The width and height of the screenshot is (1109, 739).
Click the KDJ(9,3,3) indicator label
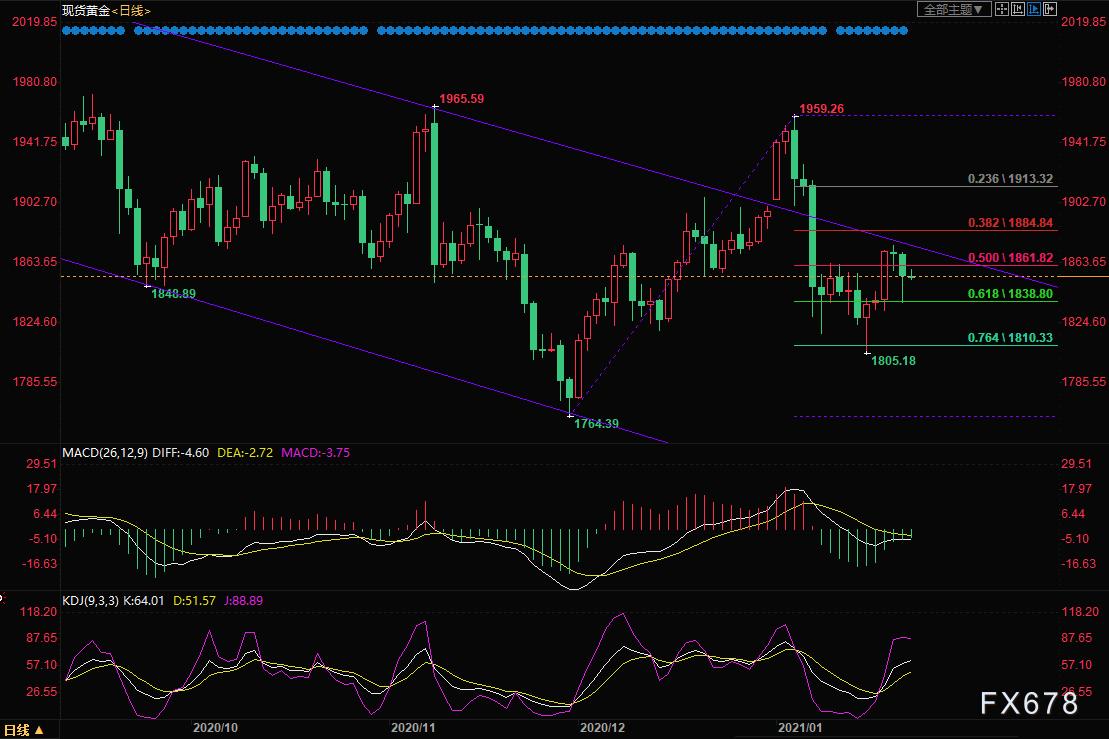click(x=91, y=600)
